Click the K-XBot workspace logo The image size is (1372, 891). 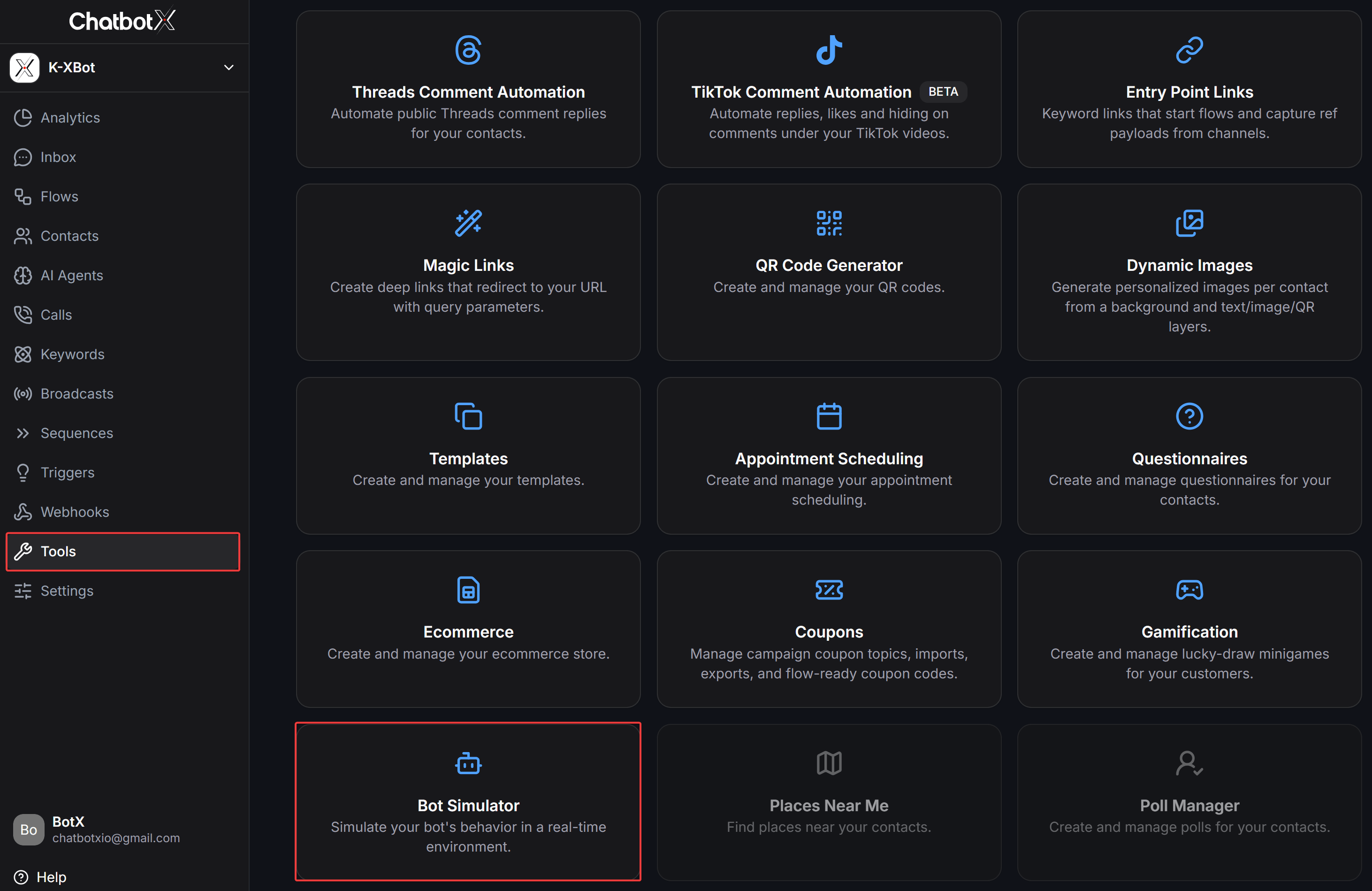click(x=24, y=68)
